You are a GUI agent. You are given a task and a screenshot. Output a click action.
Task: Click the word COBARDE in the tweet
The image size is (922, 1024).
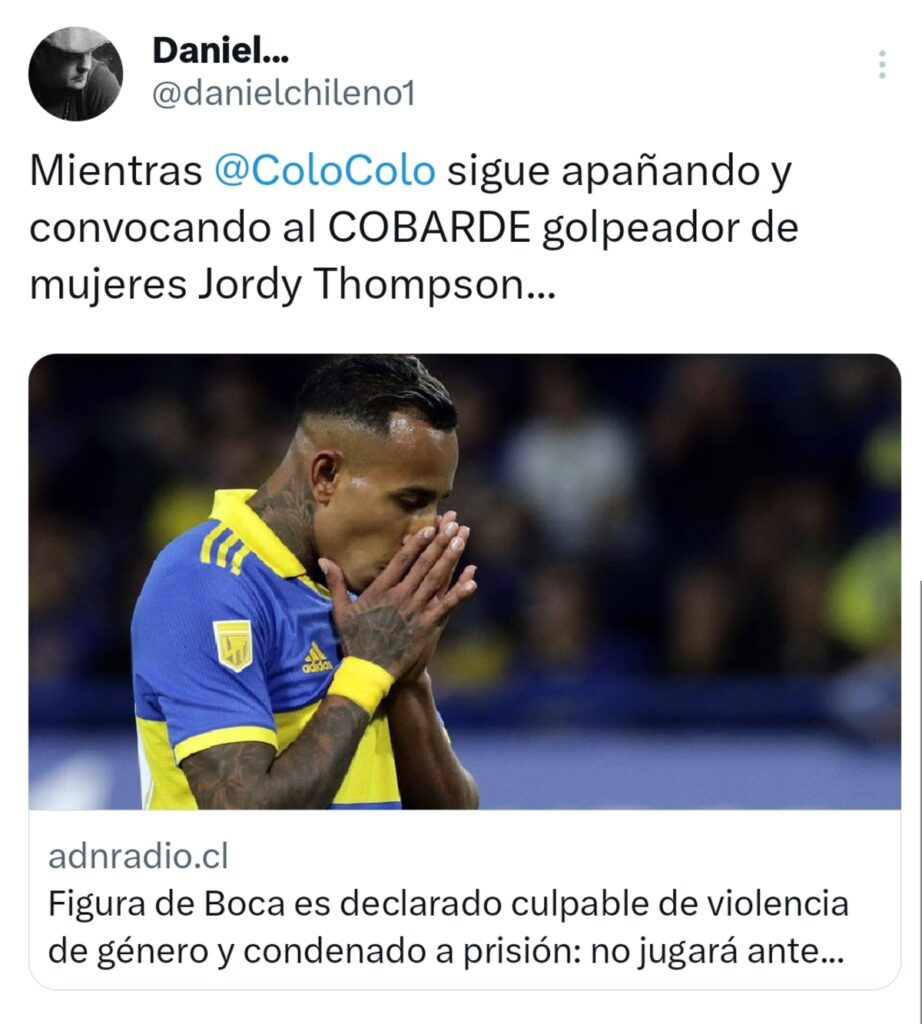[429, 229]
